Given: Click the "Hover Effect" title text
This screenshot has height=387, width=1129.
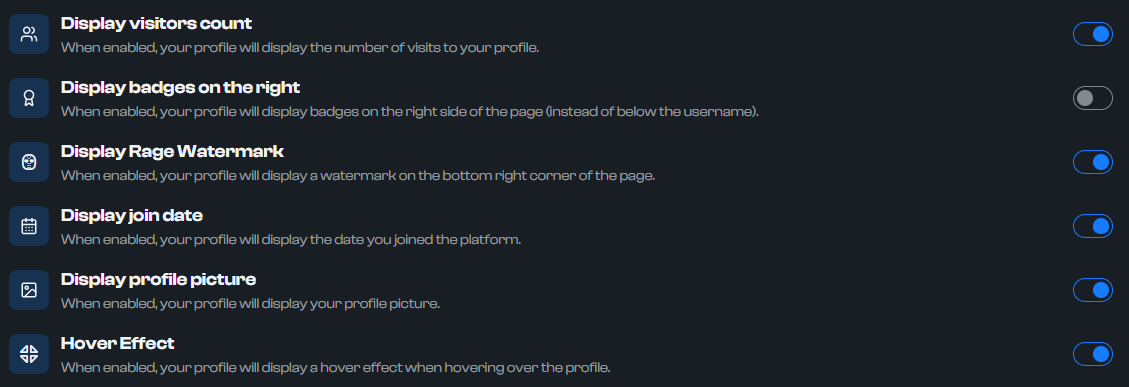Looking at the screenshot, I should tap(117, 343).
